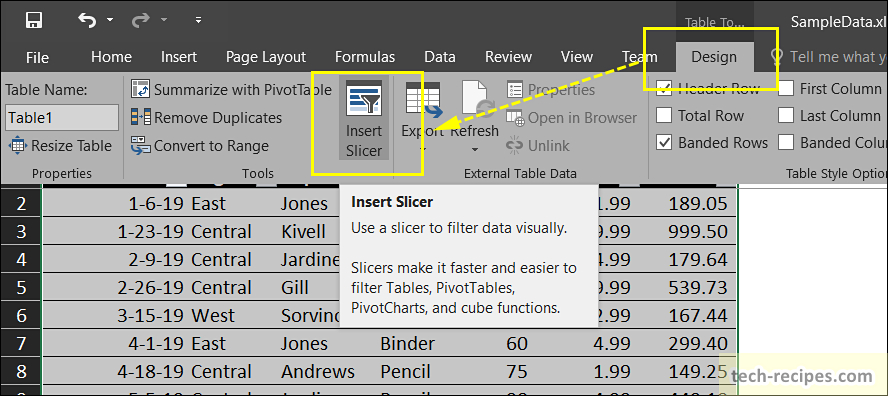This screenshot has height=396, width=888.
Task: Uncheck the Header Row checkbox
Action: click(x=664, y=88)
